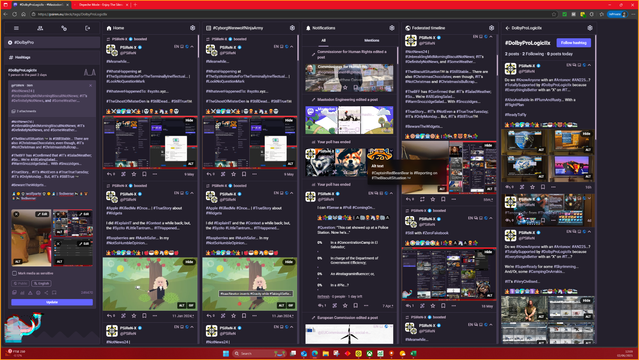Hide the bottom gallery in the DolbyProLogicIIx column

click(586, 300)
